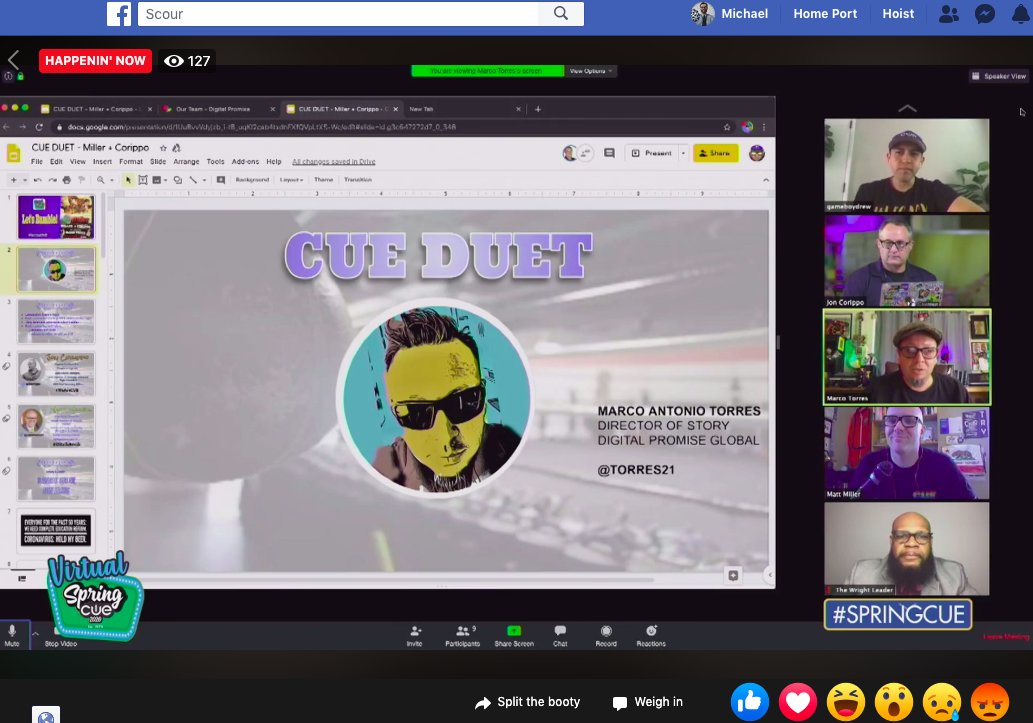This screenshot has height=723, width=1033.
Task: Click the Paint format icon in Slides toolbar
Action: [82, 180]
